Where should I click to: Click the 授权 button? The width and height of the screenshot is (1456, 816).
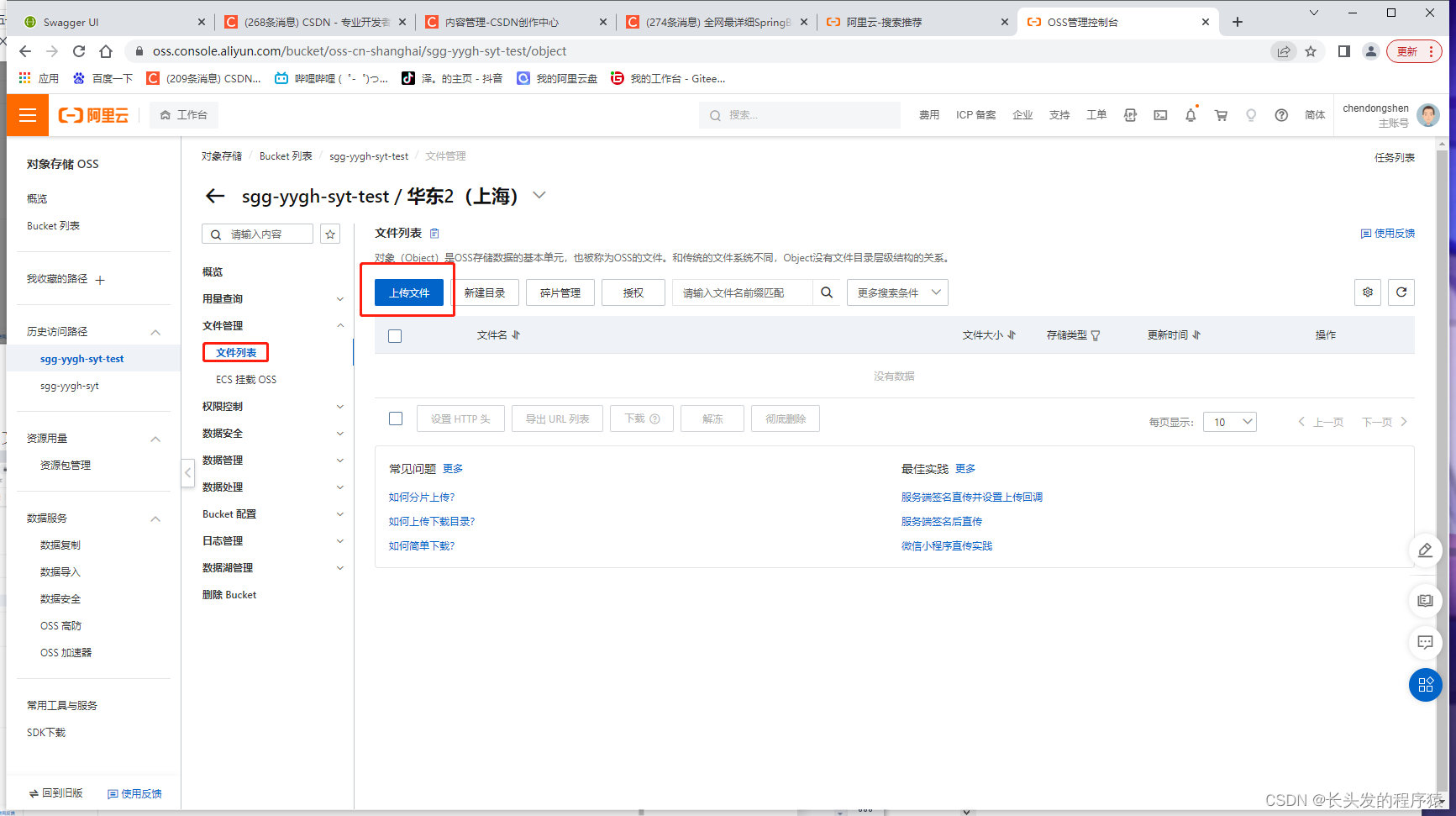pos(633,292)
